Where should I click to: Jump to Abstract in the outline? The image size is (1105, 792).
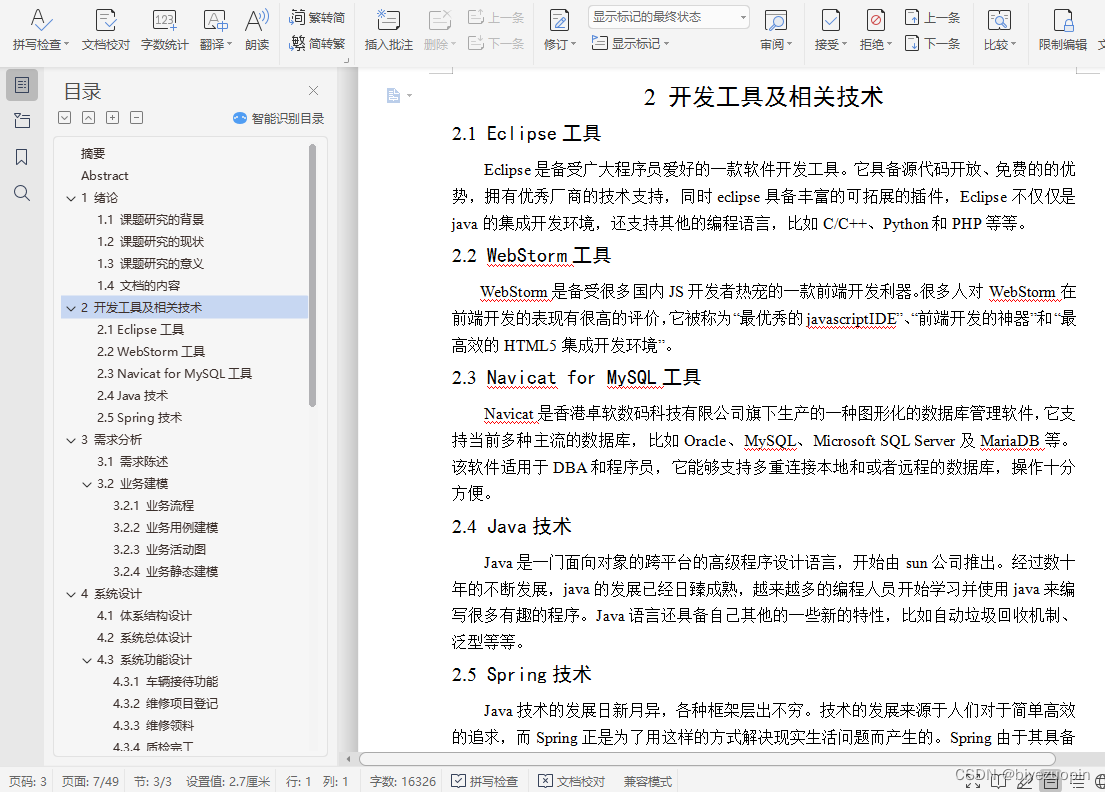pos(104,175)
